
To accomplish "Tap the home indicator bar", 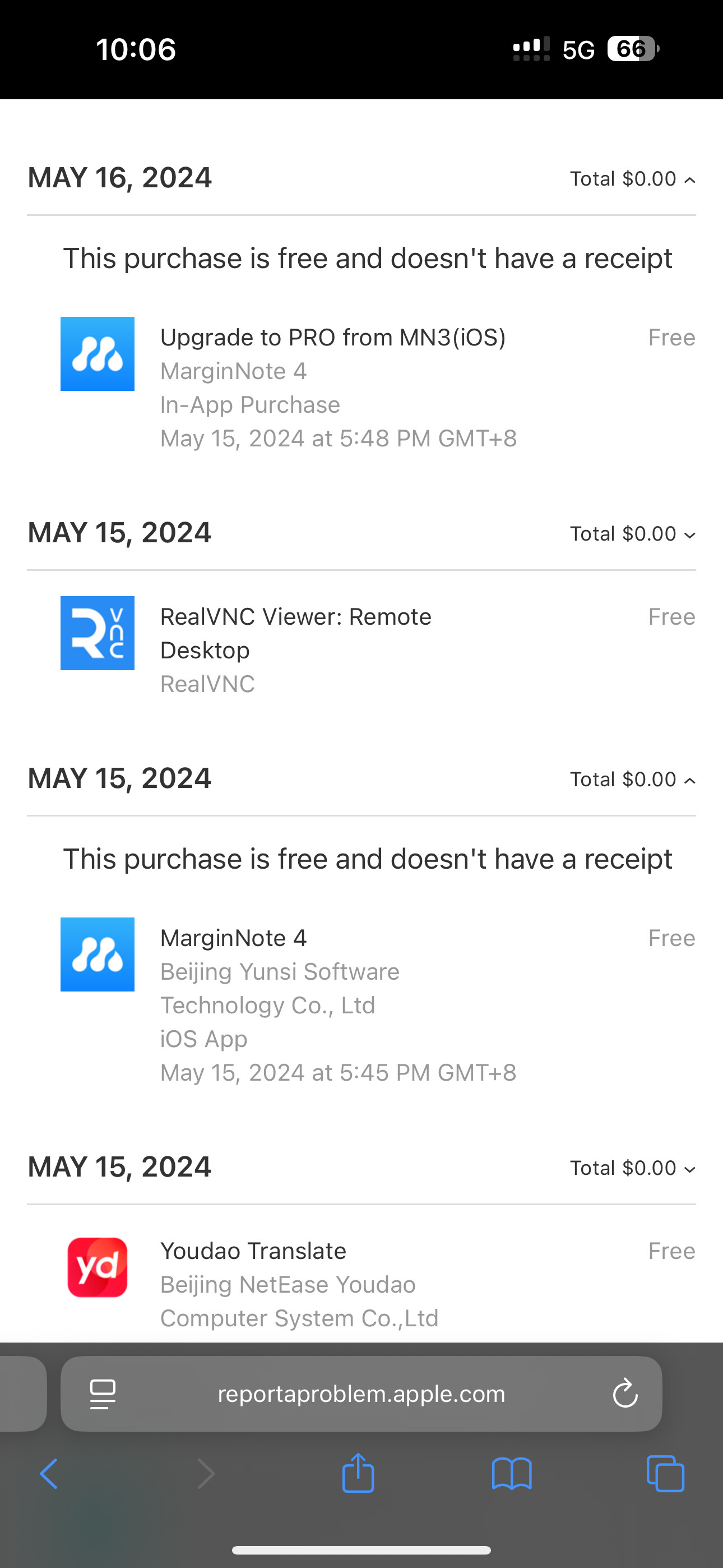I will click(361, 1549).
